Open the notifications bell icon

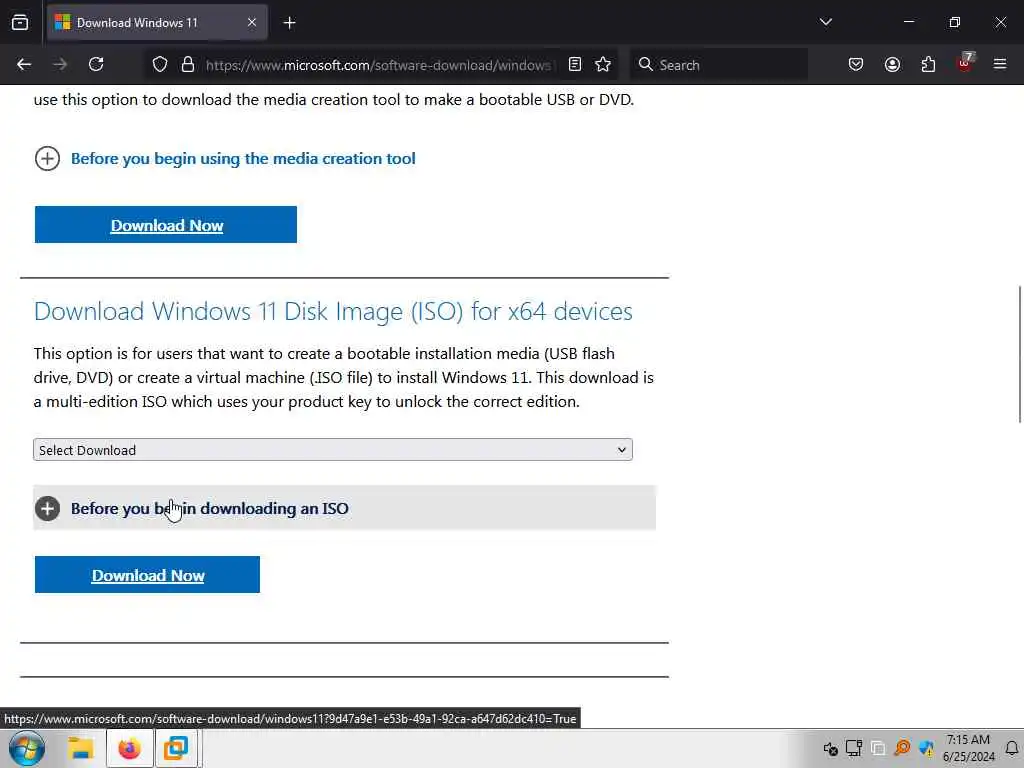click(1012, 748)
